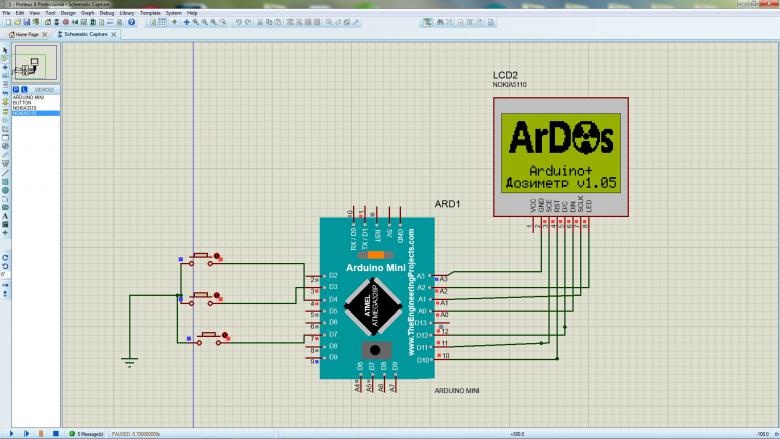Click the Pan/center plus icon in toolbar
The width and height of the screenshot is (780, 439).
(x=187, y=22)
